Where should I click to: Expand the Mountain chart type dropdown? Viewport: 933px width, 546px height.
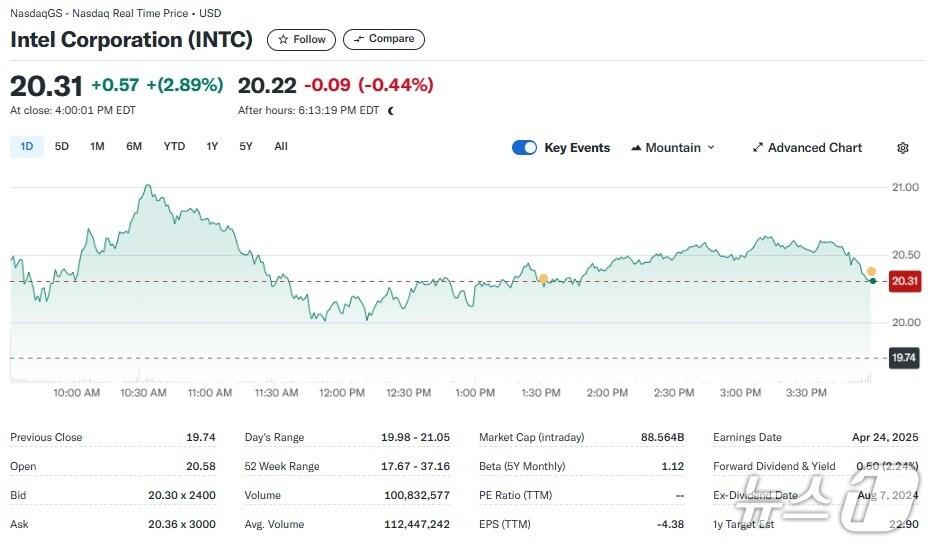(x=673, y=148)
